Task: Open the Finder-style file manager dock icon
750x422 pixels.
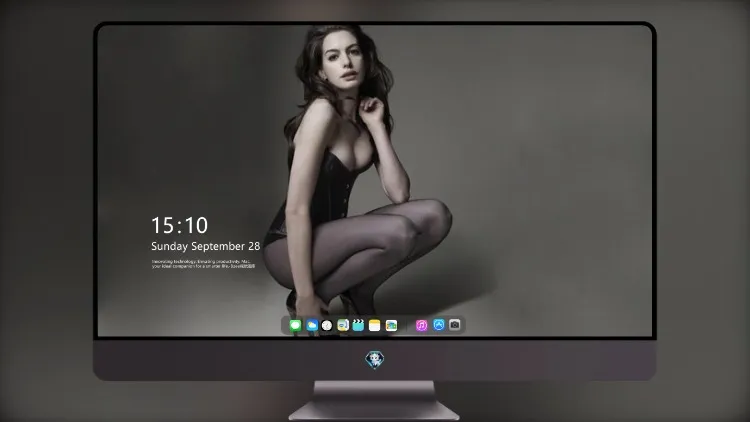Action: 343,325
